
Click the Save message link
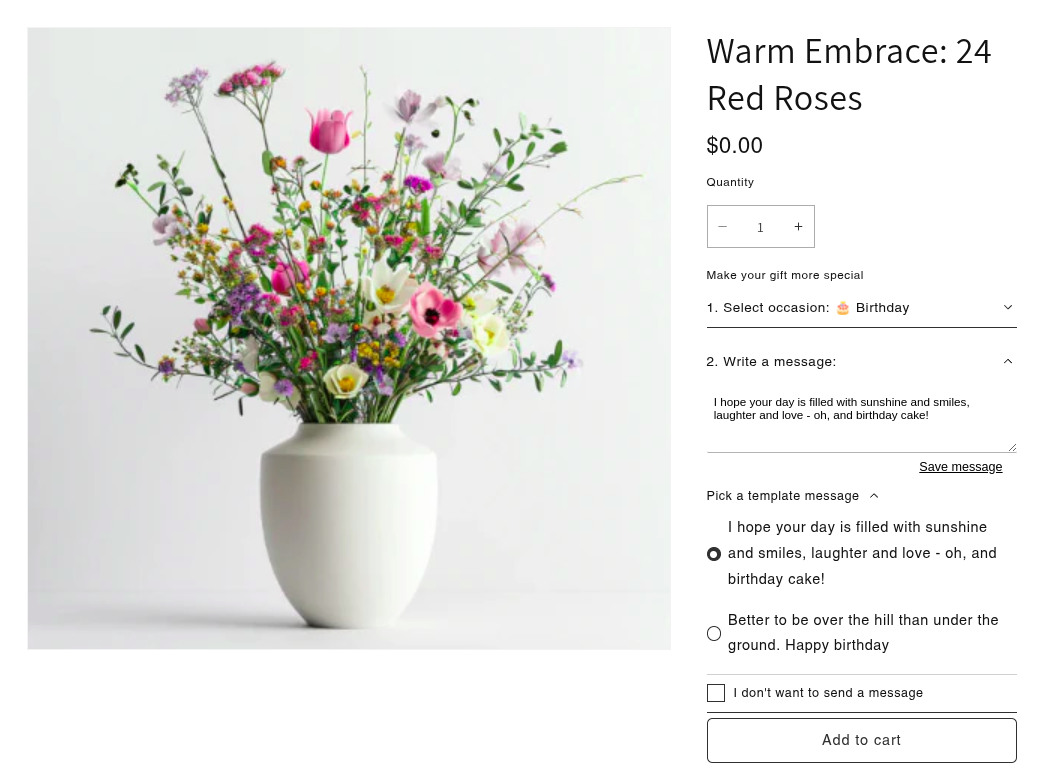(x=960, y=467)
